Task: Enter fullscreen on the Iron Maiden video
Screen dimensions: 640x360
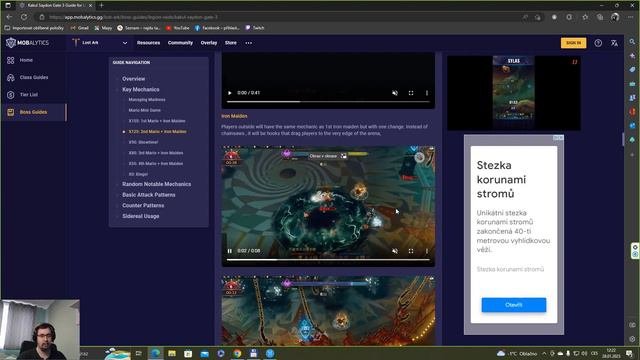Action: point(411,251)
